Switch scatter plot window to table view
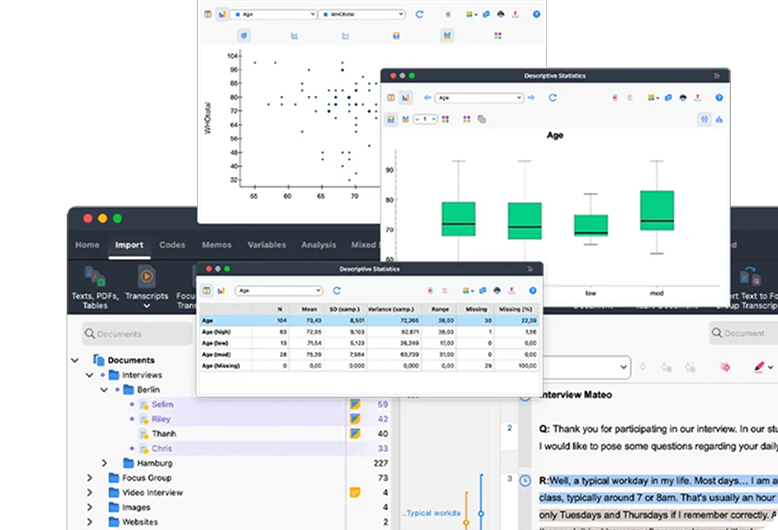778x530 pixels. pyautogui.click(x=208, y=14)
